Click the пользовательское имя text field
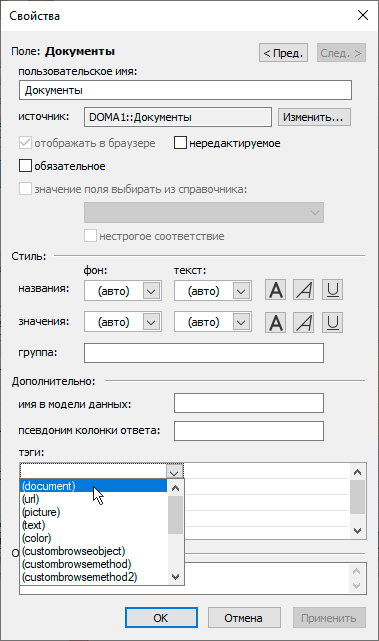Viewport: 379px width, 641px height. [x=185, y=90]
